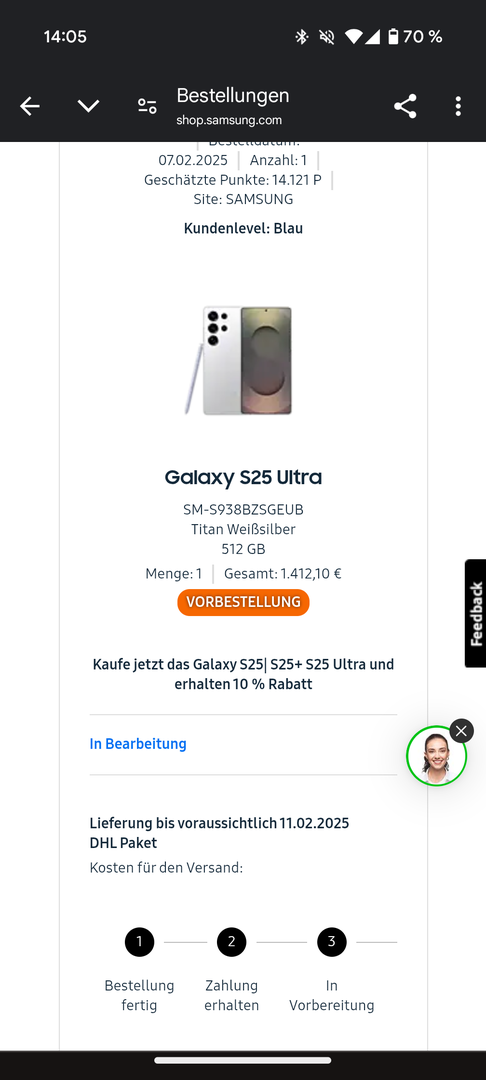
Task: Tap shop.samsung.com URL text
Action: [229, 120]
